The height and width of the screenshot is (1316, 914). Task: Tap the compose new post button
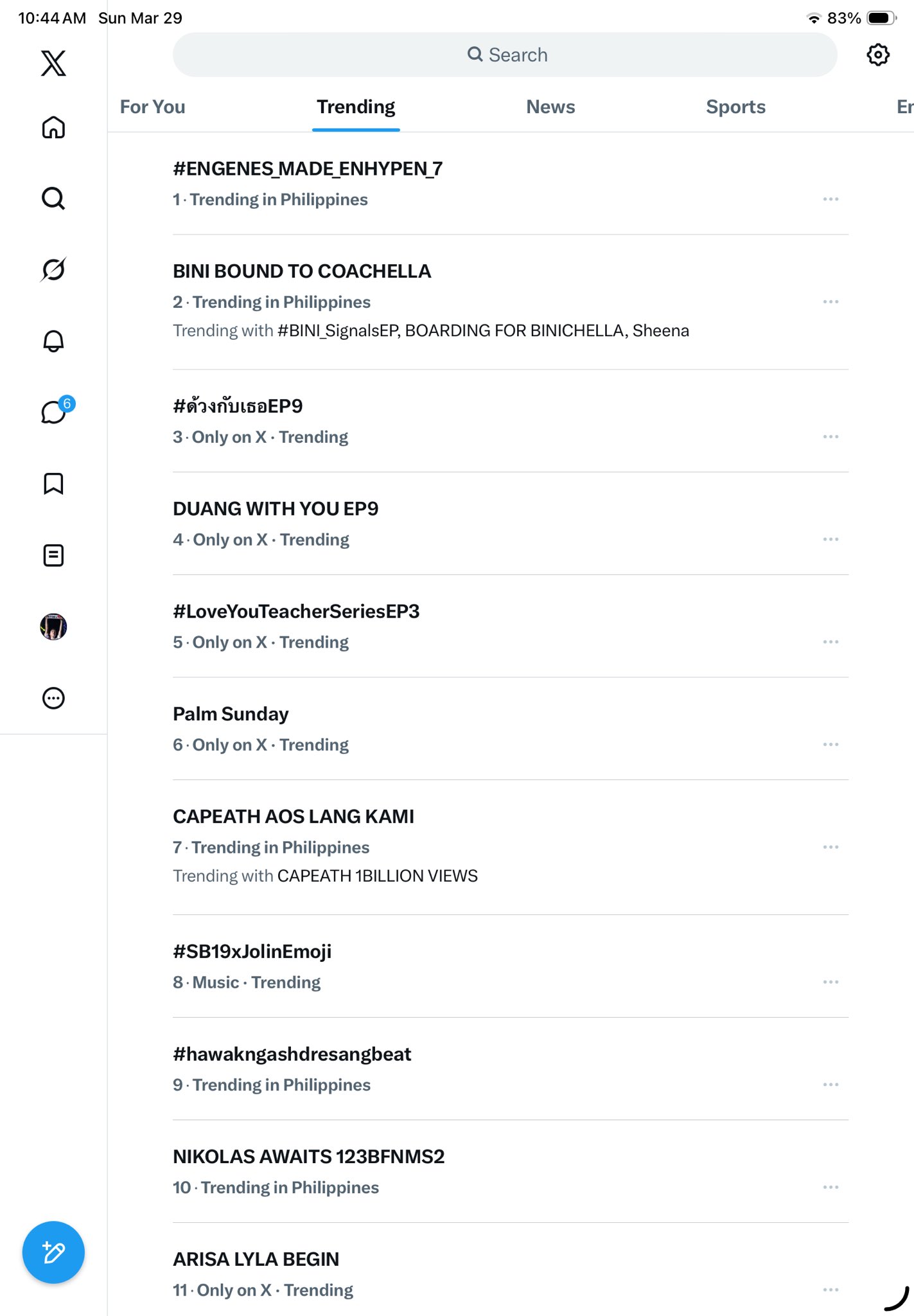[x=53, y=1252]
